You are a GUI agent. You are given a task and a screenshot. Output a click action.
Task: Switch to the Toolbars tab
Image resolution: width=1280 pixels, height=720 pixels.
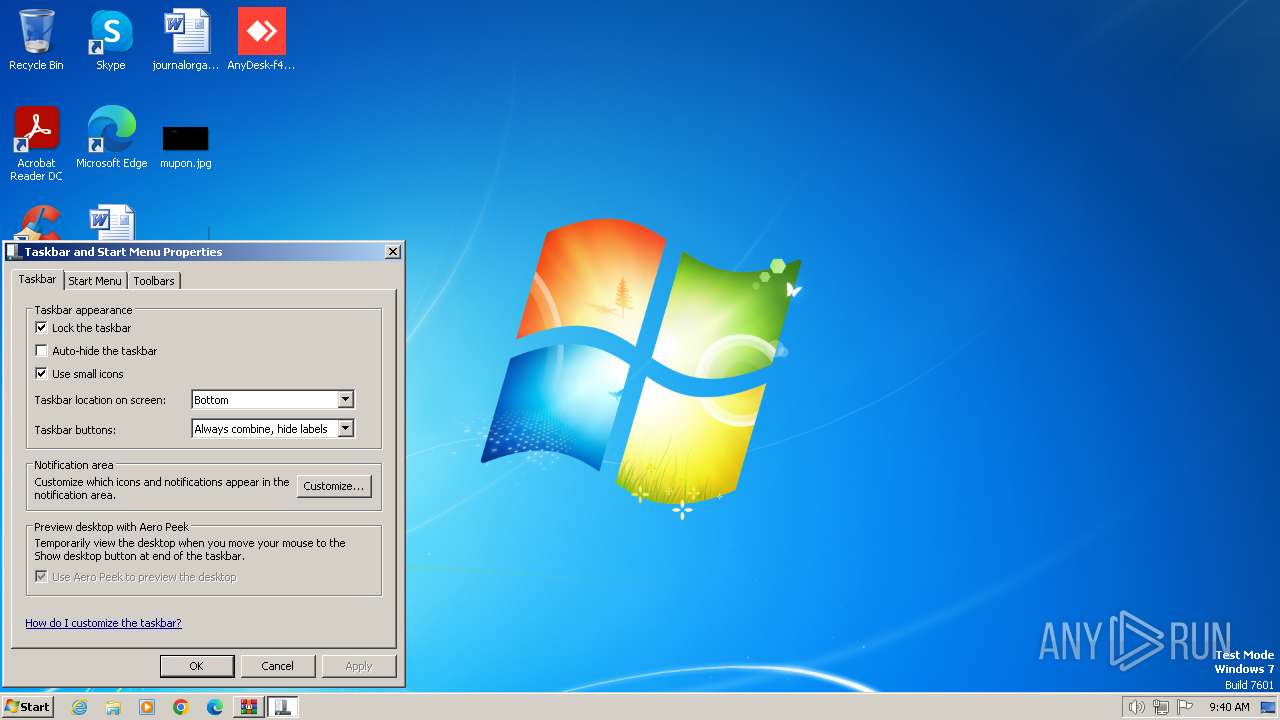pos(154,281)
